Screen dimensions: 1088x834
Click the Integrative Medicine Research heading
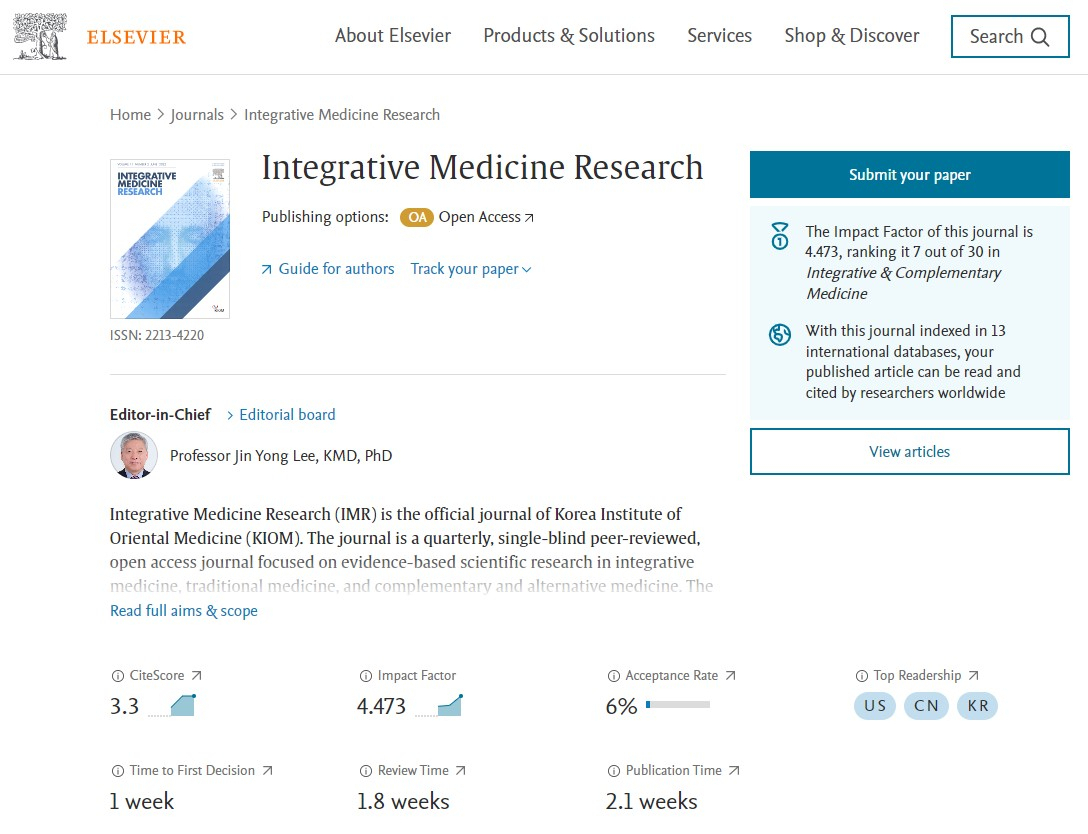click(482, 167)
